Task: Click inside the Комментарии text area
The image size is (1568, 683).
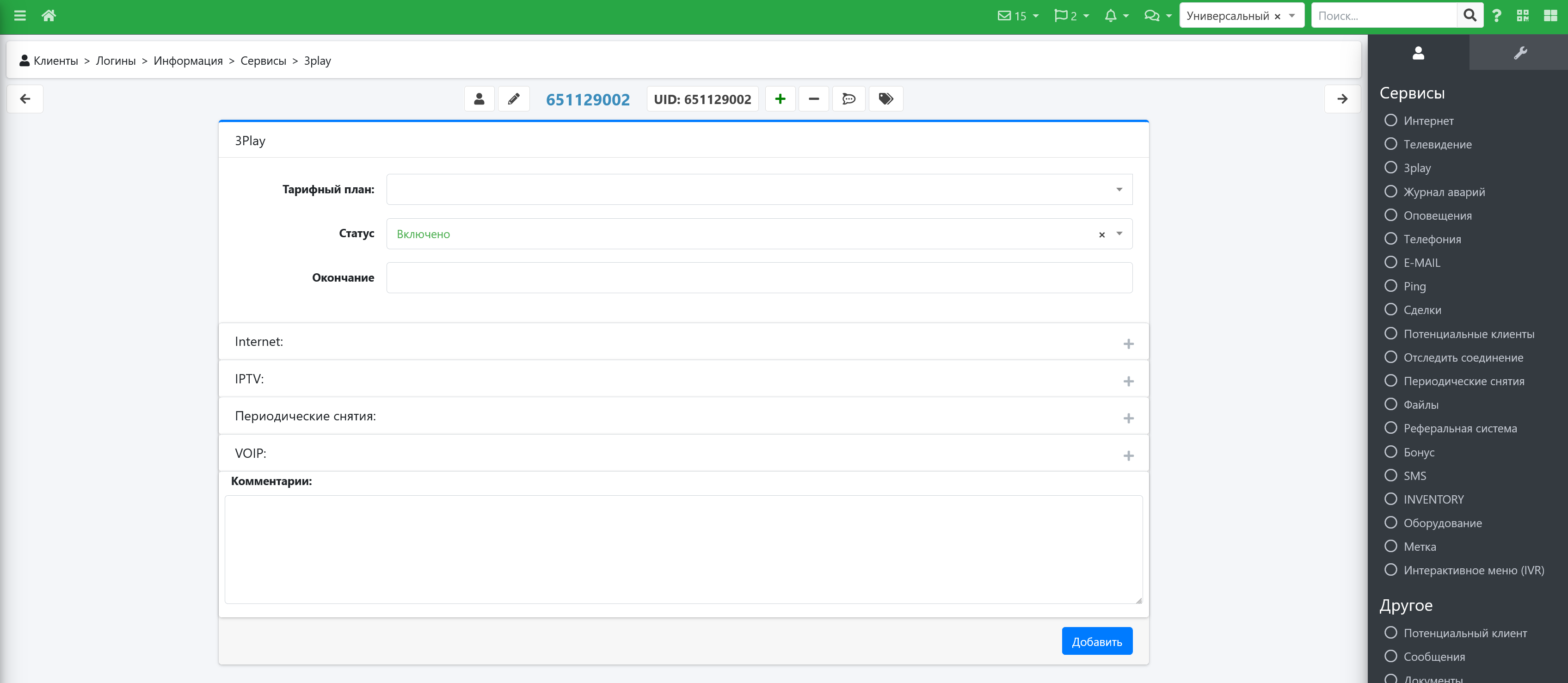Action: tap(683, 550)
